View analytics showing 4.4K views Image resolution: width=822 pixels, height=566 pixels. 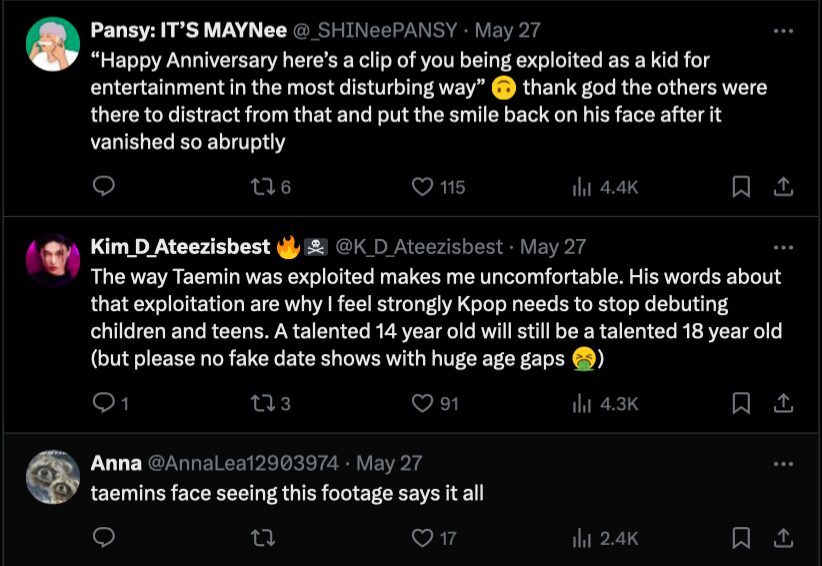pos(603,187)
